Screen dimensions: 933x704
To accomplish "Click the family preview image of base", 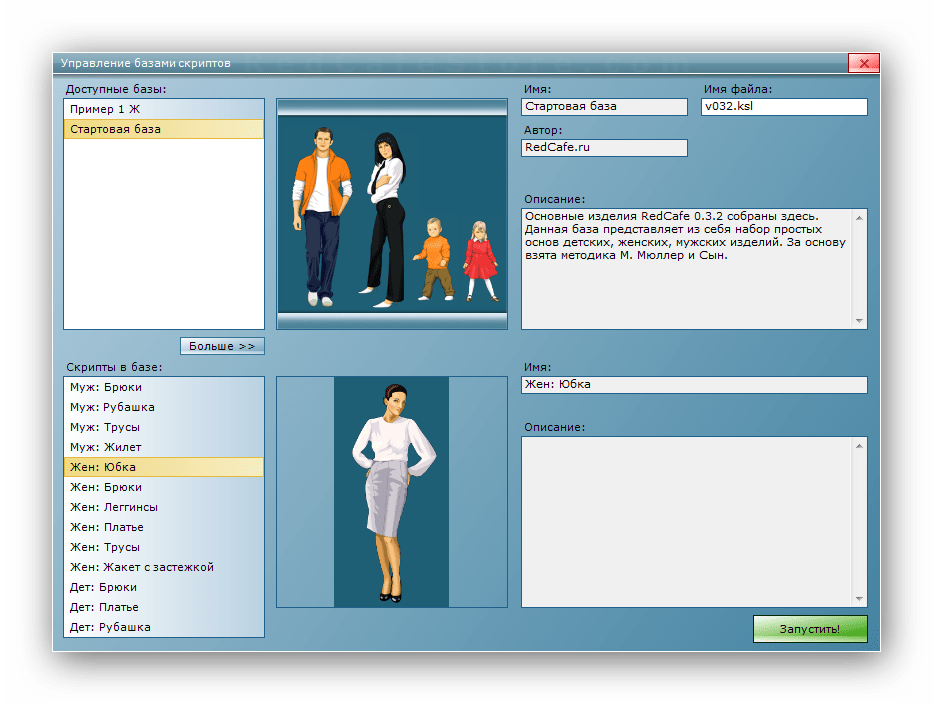I will click(392, 214).
